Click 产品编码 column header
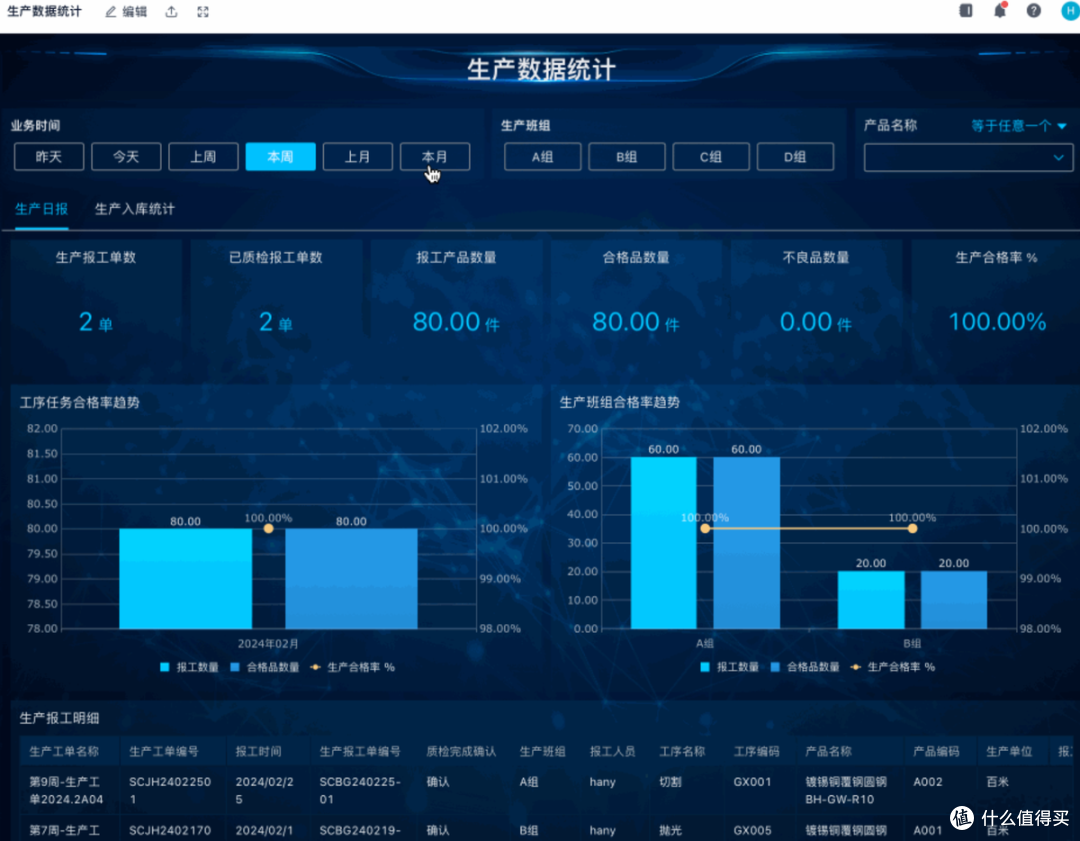The height and width of the screenshot is (841, 1080). pos(936,751)
